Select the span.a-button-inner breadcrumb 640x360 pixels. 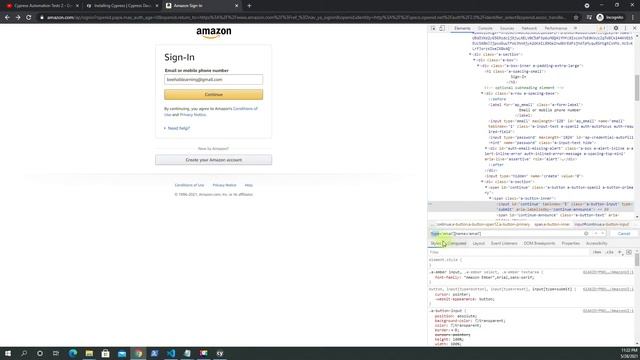552,224
